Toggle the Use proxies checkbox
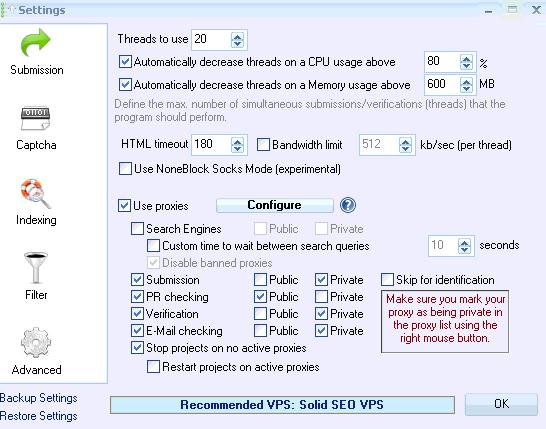546x429 pixels. [124, 205]
